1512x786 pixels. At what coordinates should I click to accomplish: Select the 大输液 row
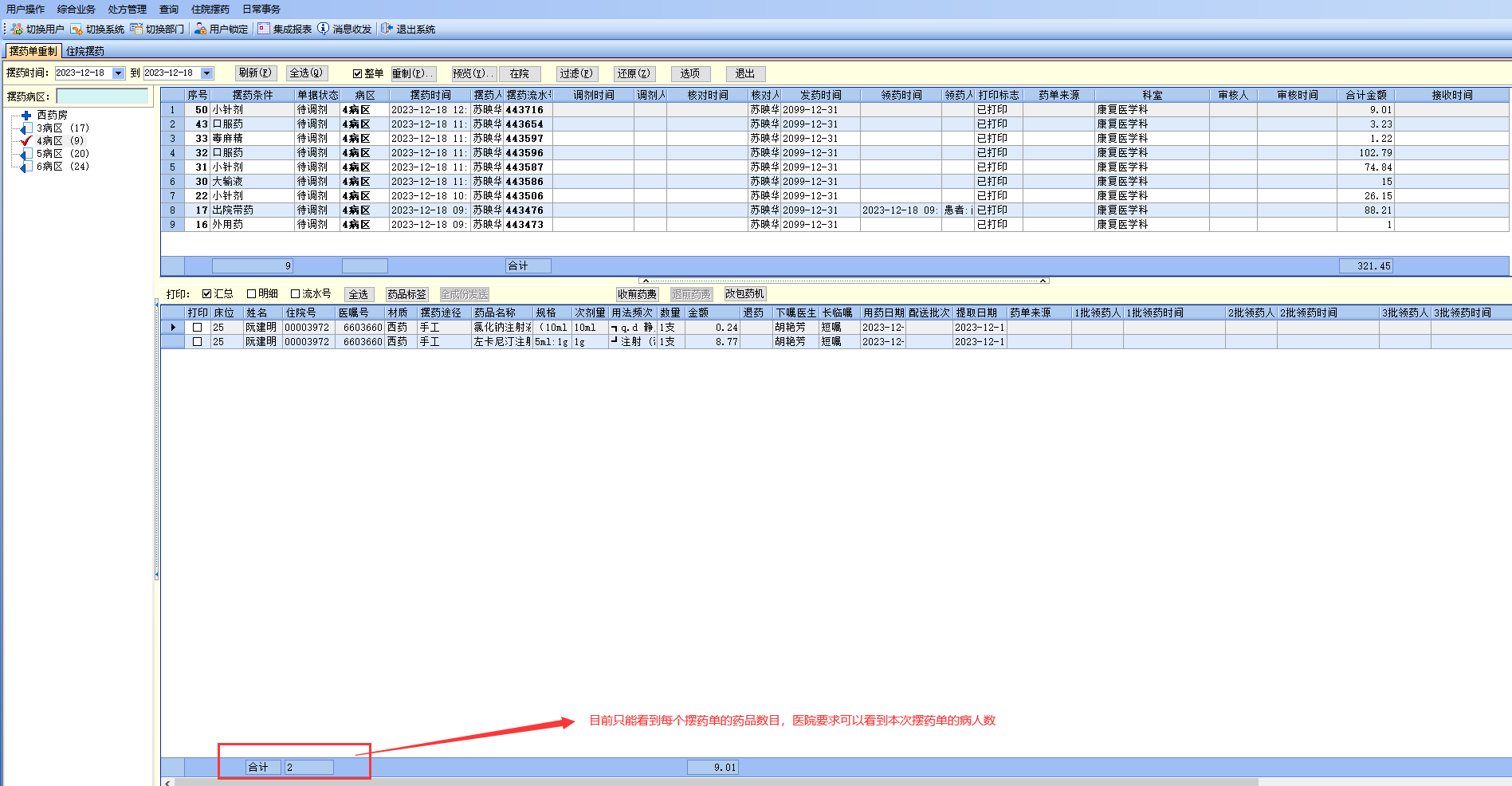click(x=835, y=182)
